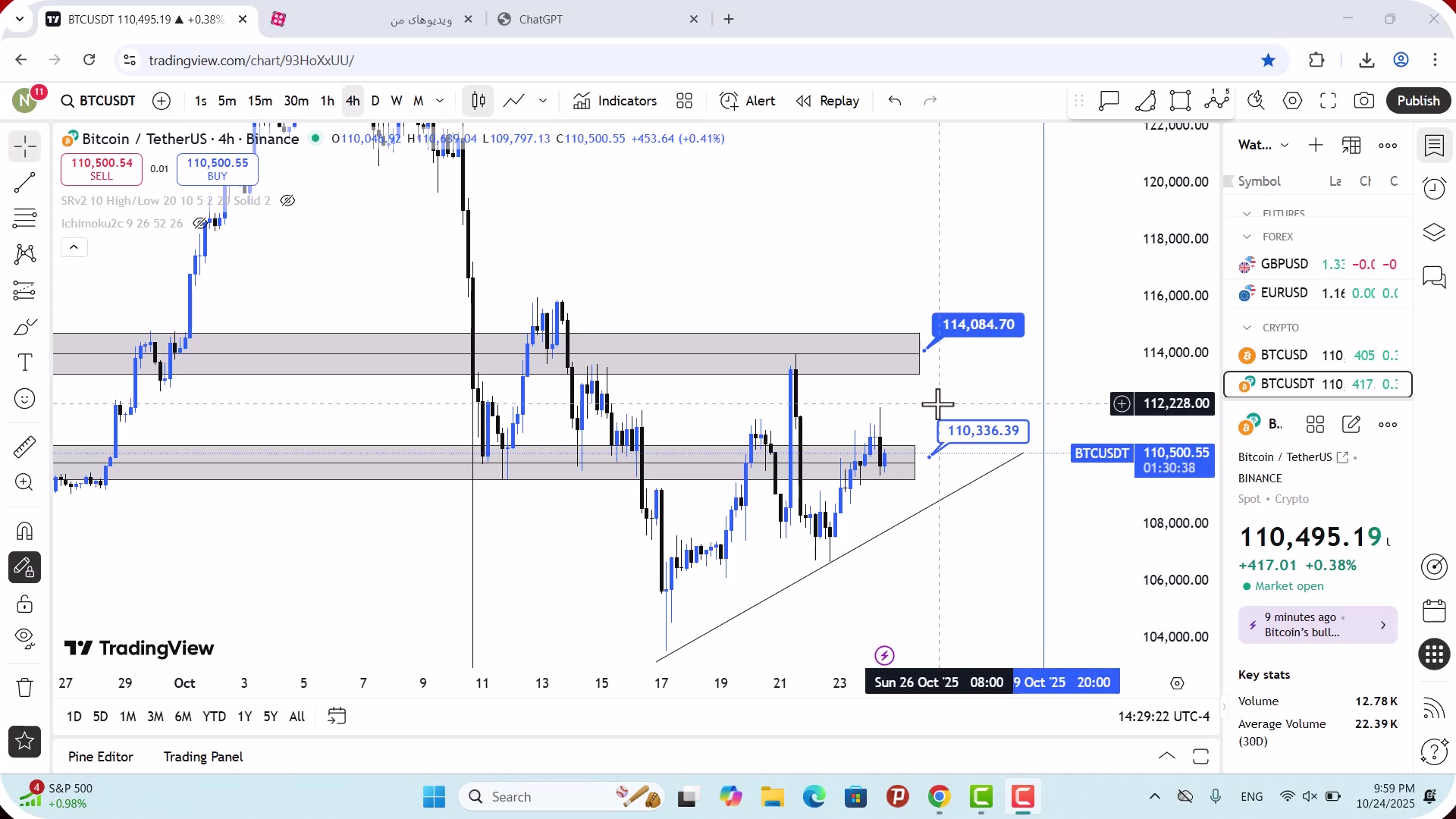This screenshot has width=1456, height=819.
Task: Open the Trading Panel tab
Action: click(203, 757)
